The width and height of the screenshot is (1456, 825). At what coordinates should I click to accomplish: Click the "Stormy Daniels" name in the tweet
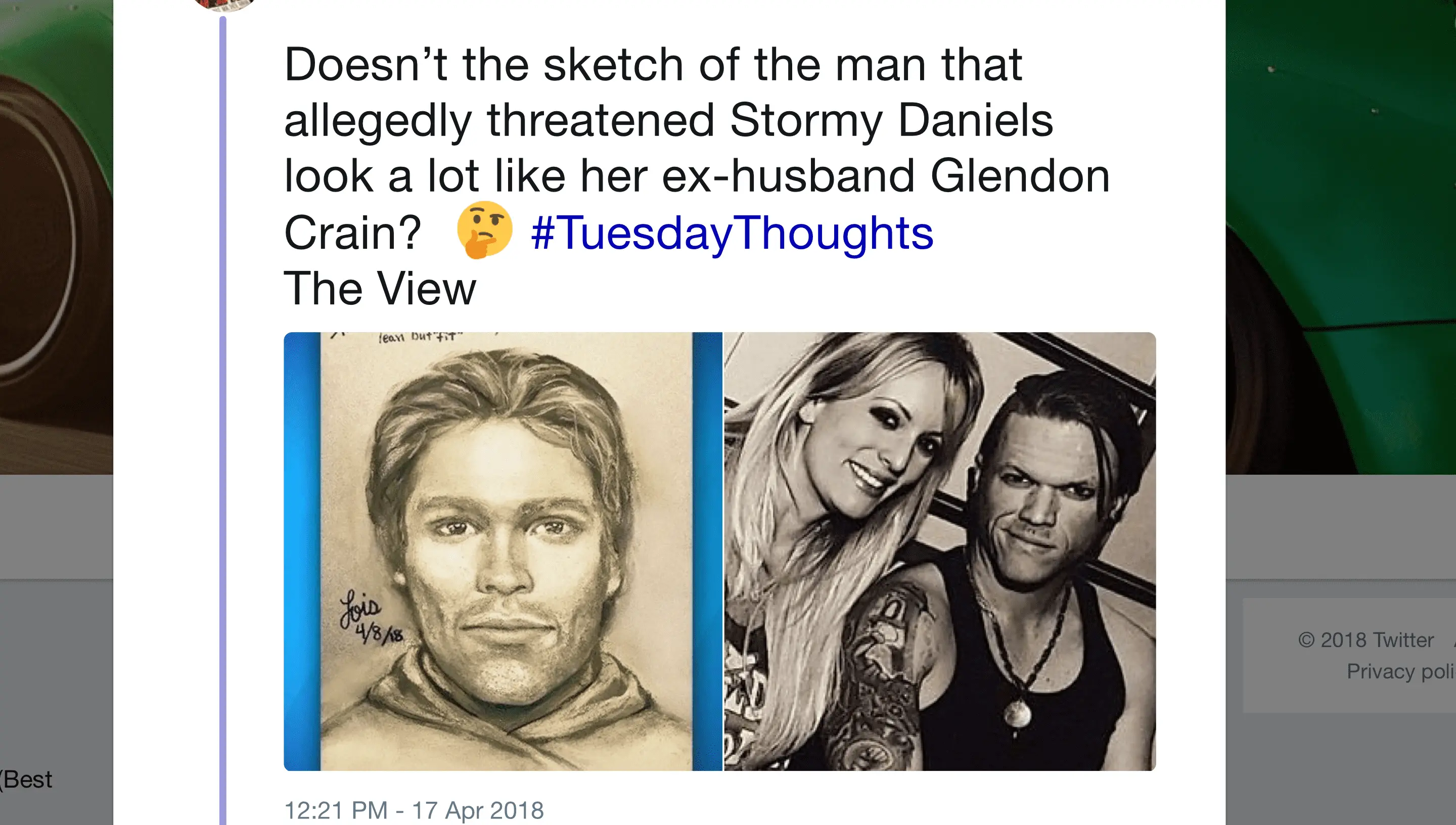[x=891, y=121]
